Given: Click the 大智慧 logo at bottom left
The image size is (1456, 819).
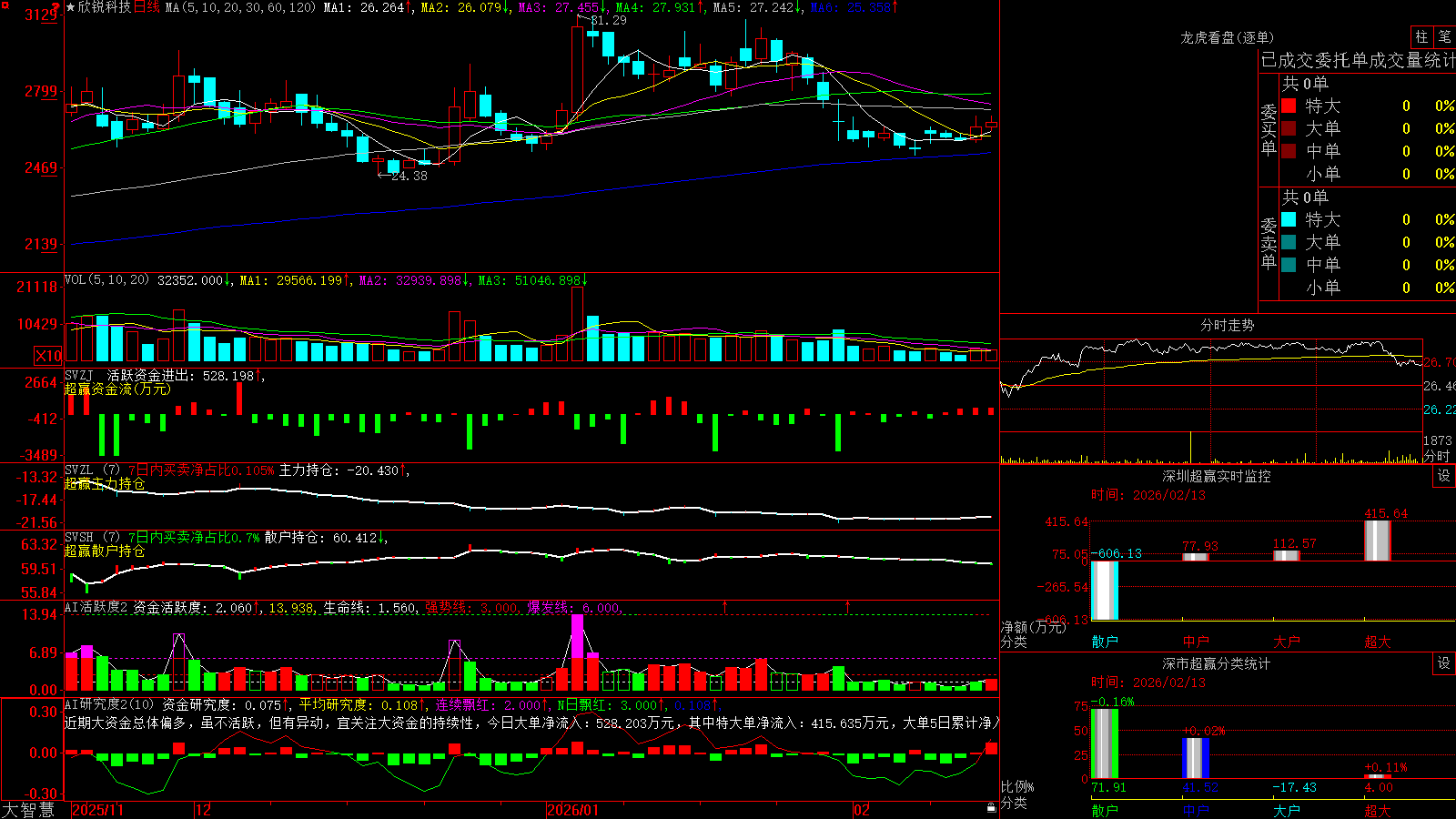Looking at the screenshot, I should pos(28,809).
